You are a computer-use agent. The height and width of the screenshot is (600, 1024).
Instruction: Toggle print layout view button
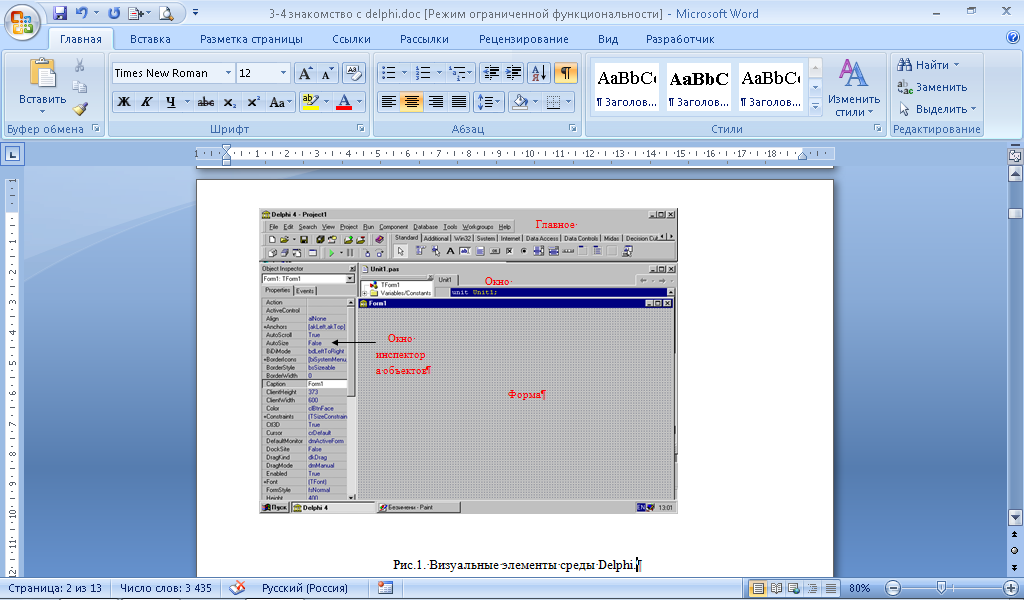758,588
